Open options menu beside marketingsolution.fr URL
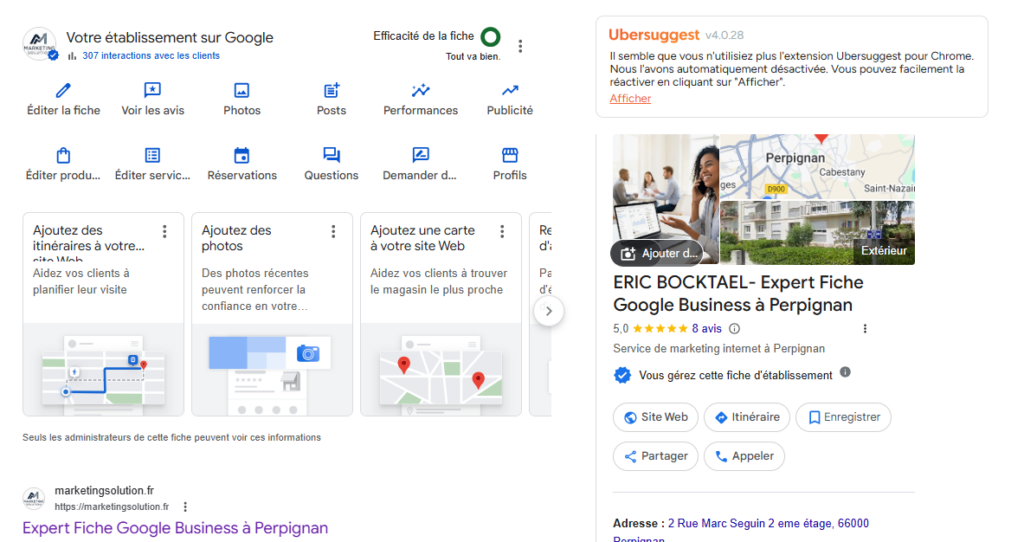1024x542 pixels. coord(185,507)
